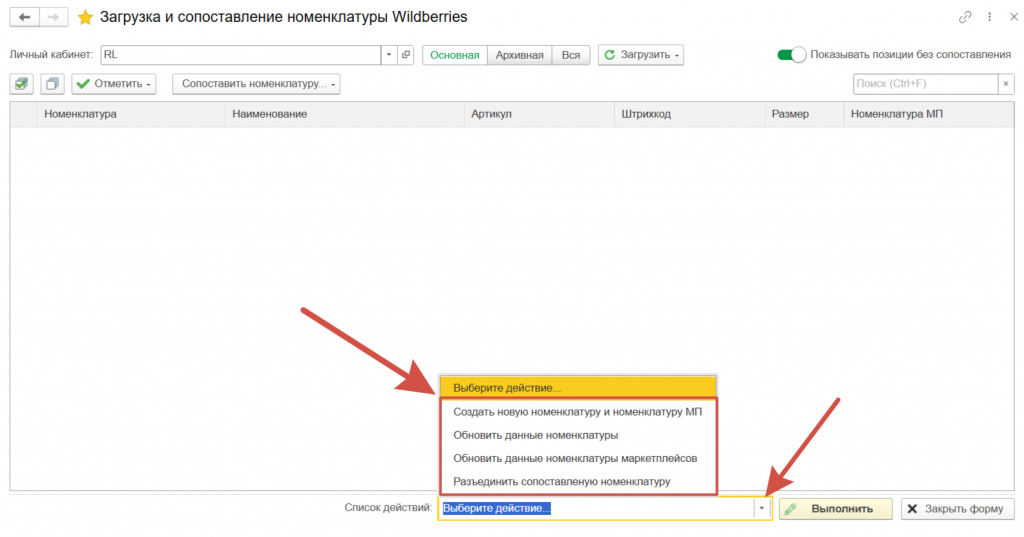Open the Личный кабинет record via open icon
This screenshot has width=1024, height=537.
point(405,55)
